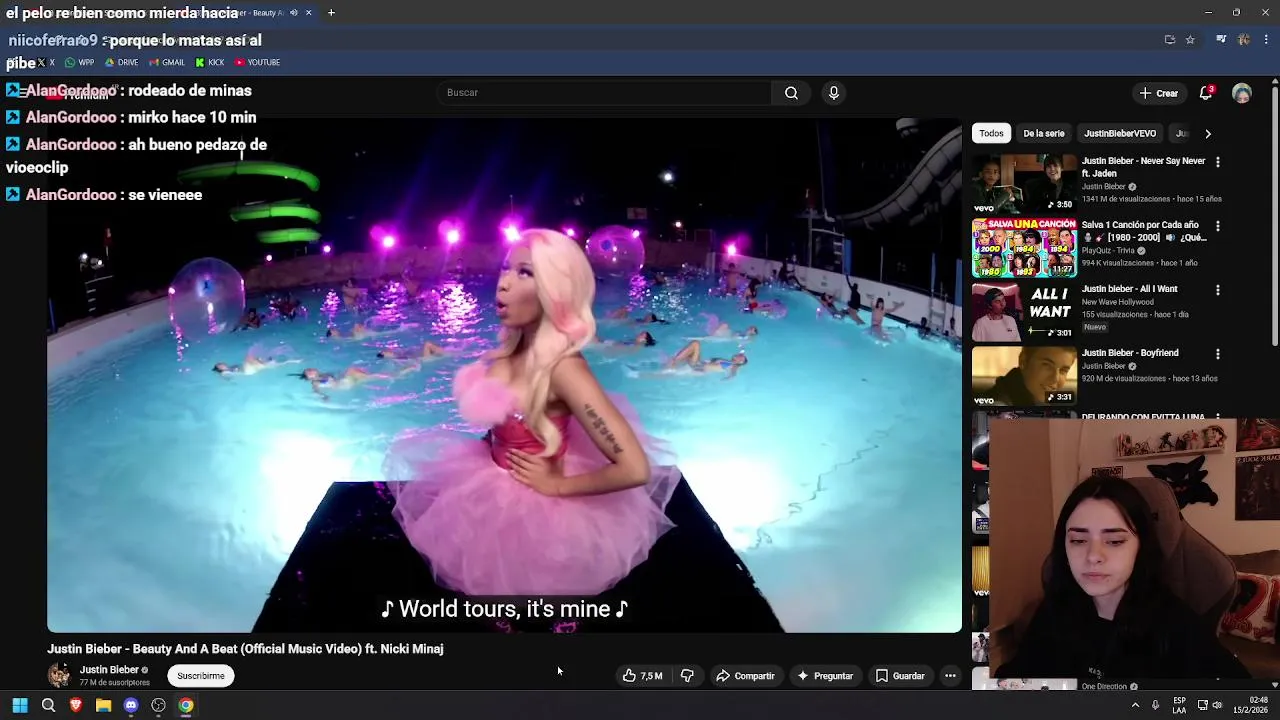
Task: Open the tray volume icon
Action: click(1217, 706)
